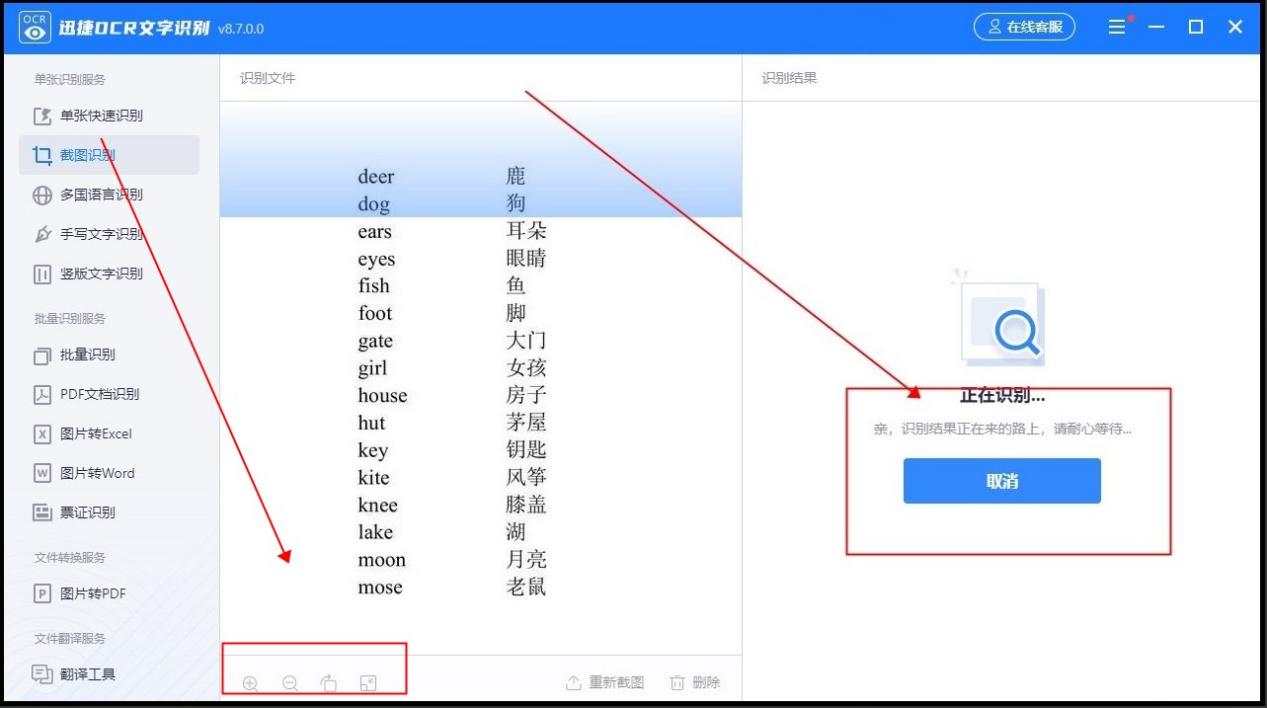
Task: Select the zoom out magnifier icon
Action: 288,684
